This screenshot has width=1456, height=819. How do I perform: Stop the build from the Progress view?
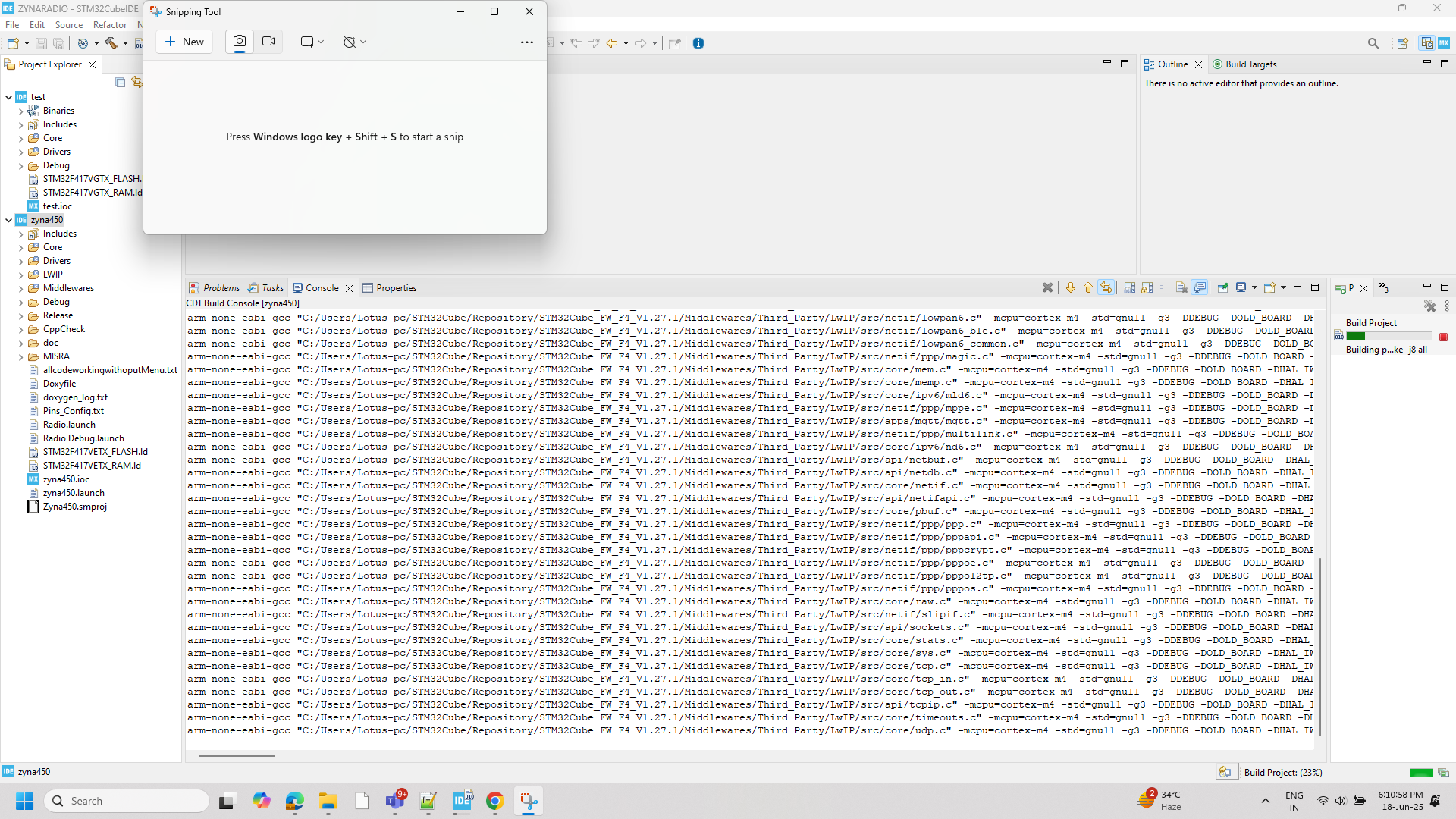pyautogui.click(x=1444, y=337)
